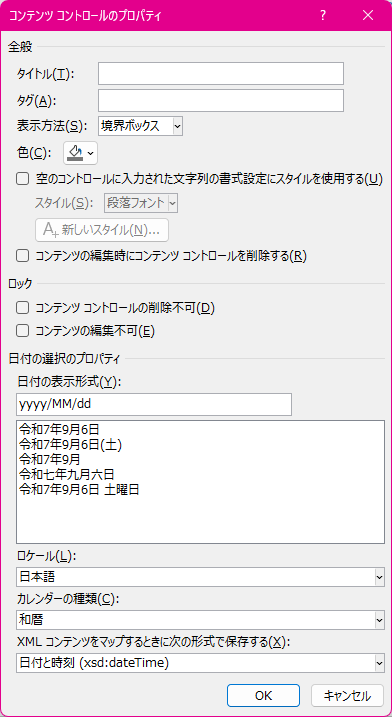This screenshot has height=717, width=392.
Task: Toggle remove content control when edited
Action: [x=22, y=256]
